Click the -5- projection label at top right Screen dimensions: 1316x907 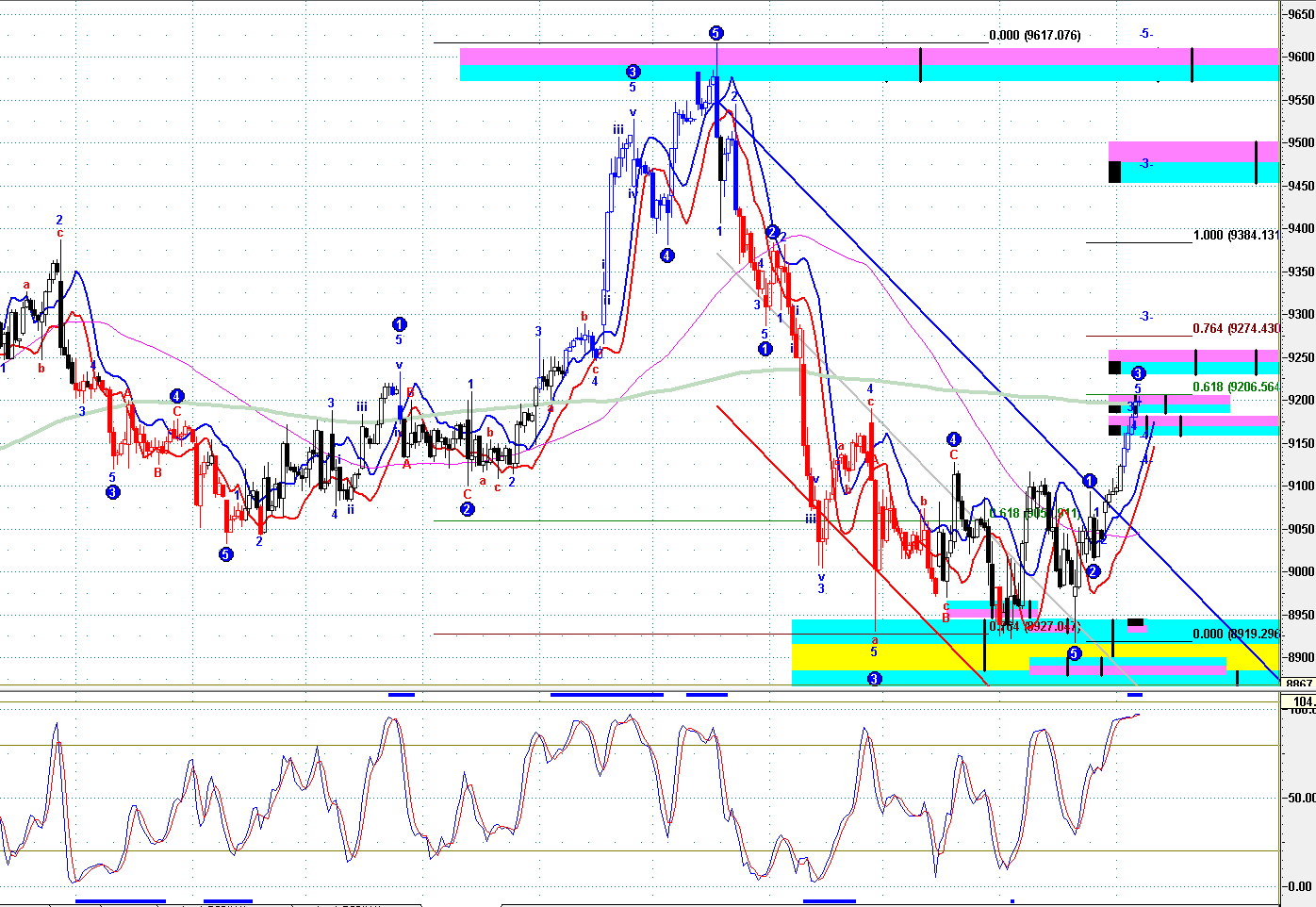pyautogui.click(x=1145, y=34)
